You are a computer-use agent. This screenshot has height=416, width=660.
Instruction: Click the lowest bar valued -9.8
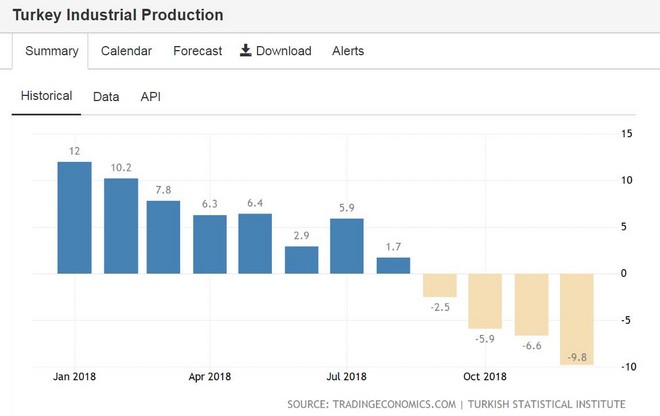coord(577,319)
